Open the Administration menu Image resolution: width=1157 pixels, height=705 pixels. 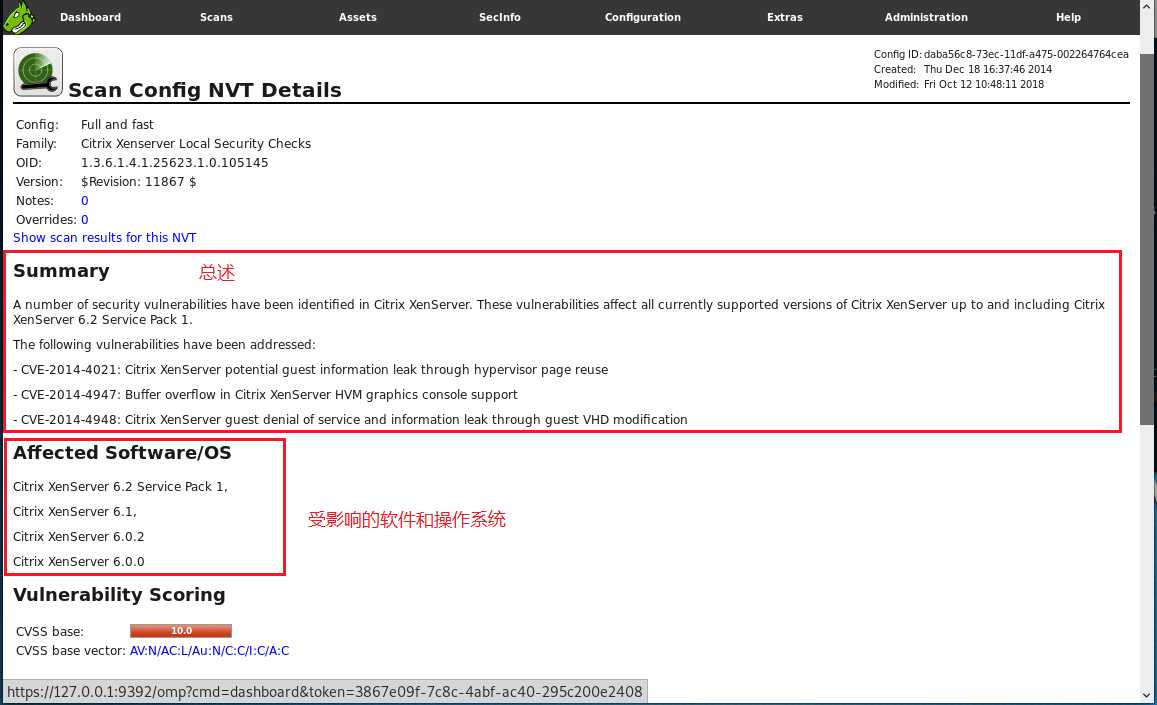point(926,17)
